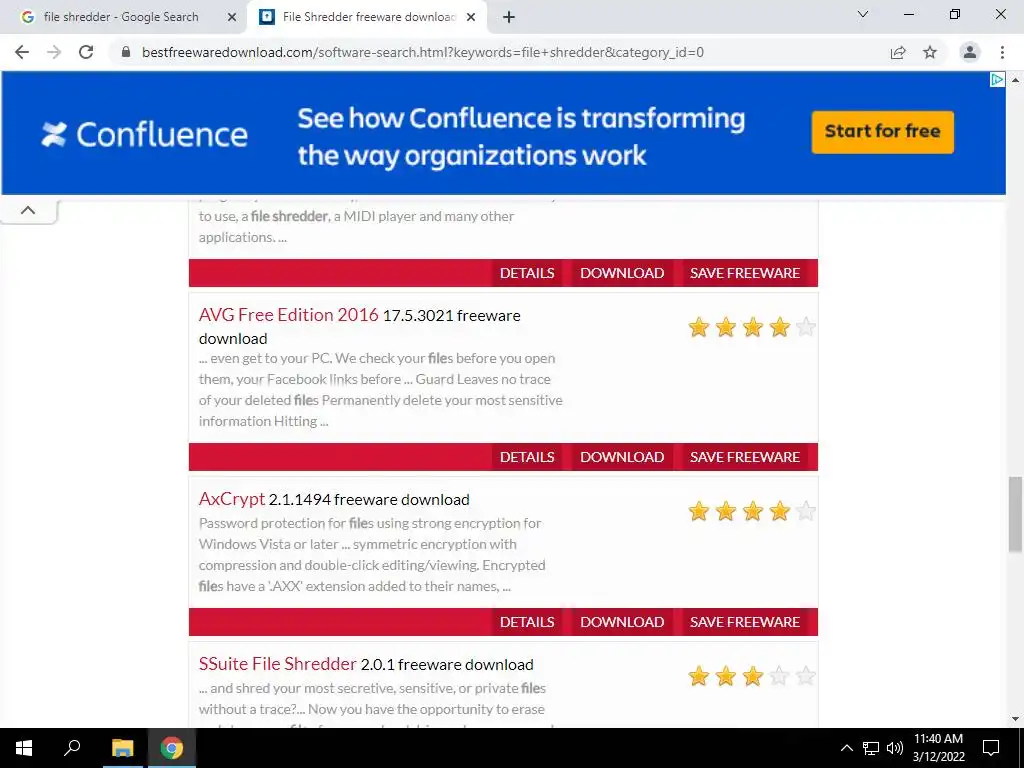Click the Confluence logo in banner
Viewport: 1024px width, 768px height.
(144, 135)
